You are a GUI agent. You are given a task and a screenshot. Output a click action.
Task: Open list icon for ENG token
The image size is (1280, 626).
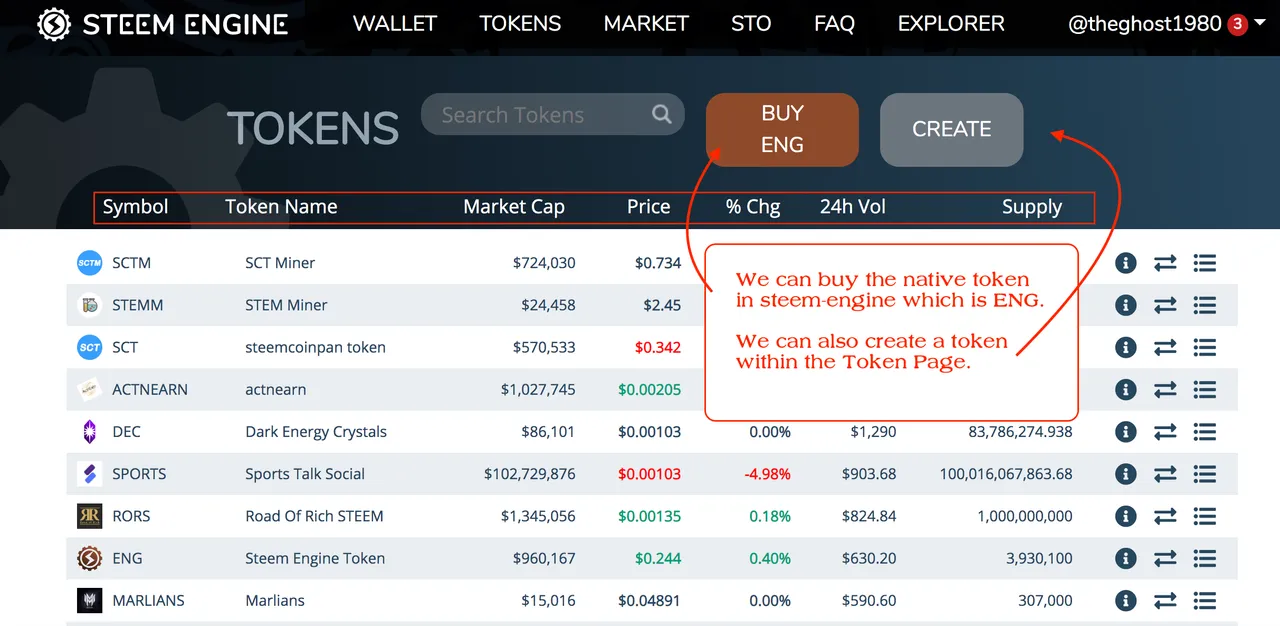[x=1204, y=558]
